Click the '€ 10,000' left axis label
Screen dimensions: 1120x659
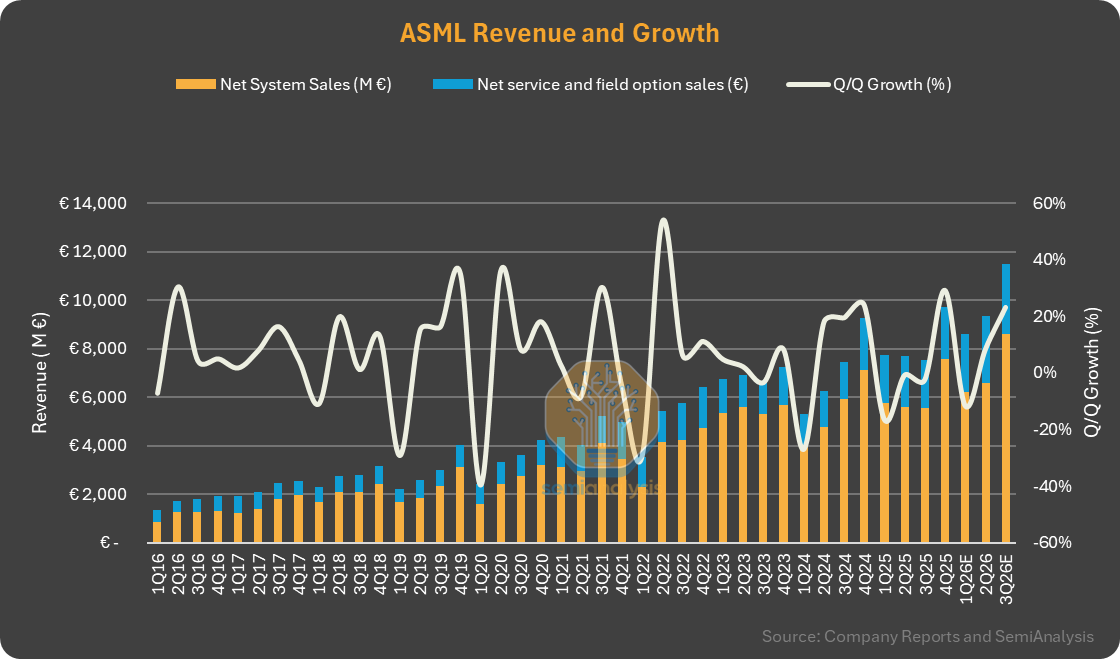(x=93, y=301)
